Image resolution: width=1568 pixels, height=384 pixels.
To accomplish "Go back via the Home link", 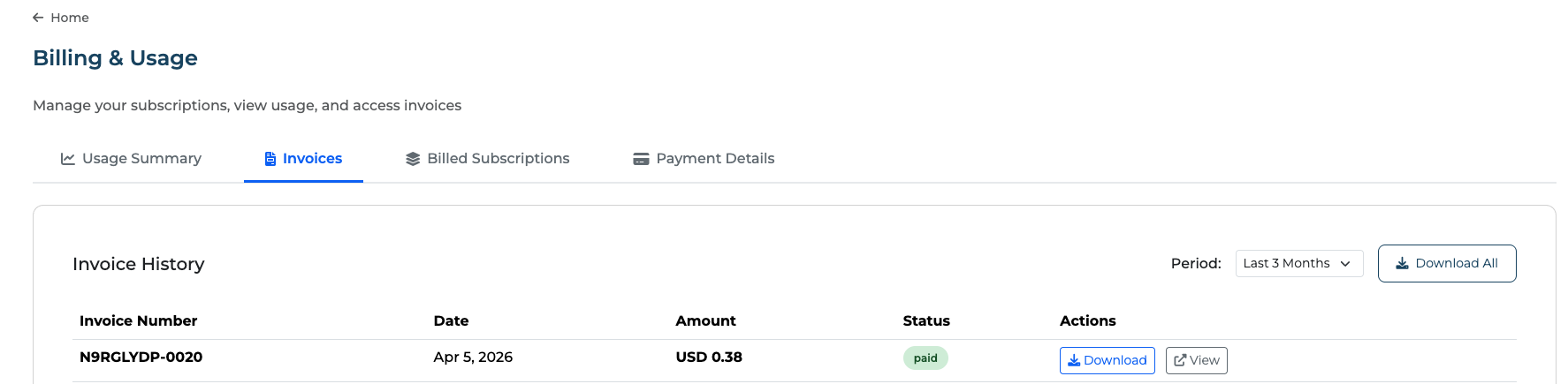I will [70, 18].
